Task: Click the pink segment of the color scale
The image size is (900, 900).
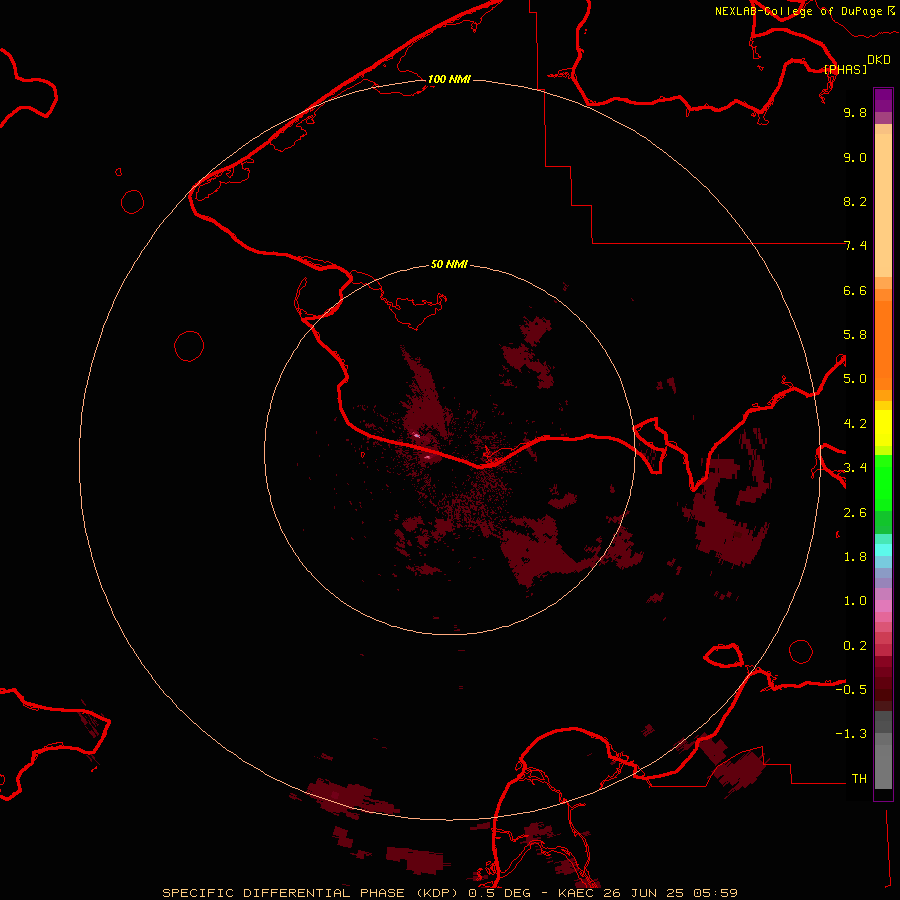Action: pyautogui.click(x=883, y=606)
